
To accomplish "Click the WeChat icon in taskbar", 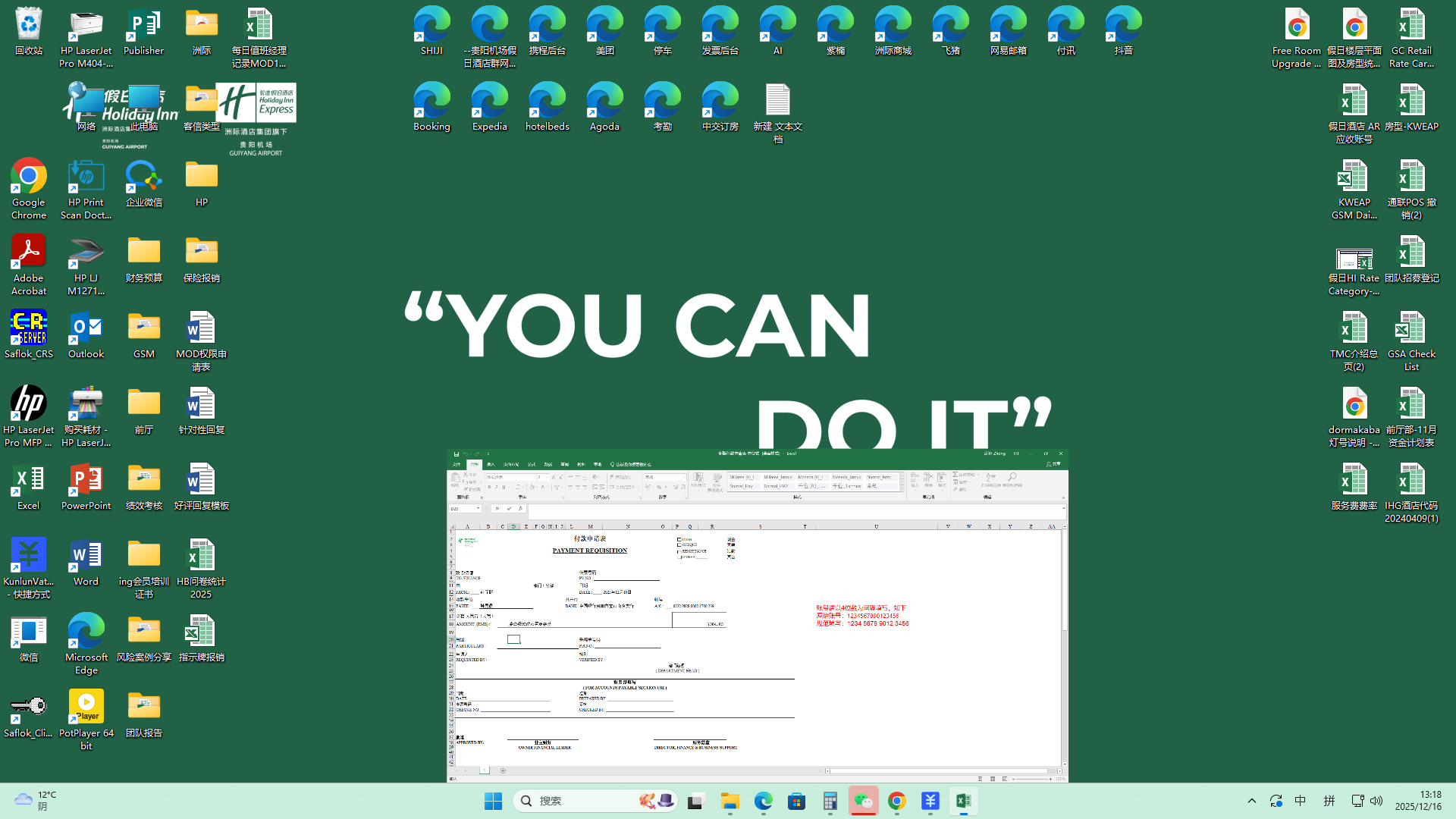I will pyautogui.click(x=863, y=801).
